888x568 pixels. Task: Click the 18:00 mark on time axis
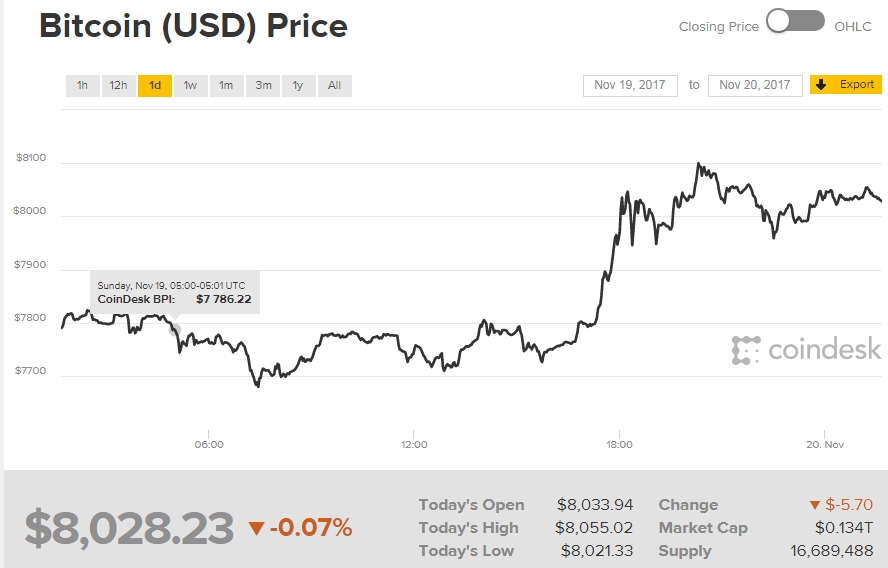pyautogui.click(x=619, y=444)
